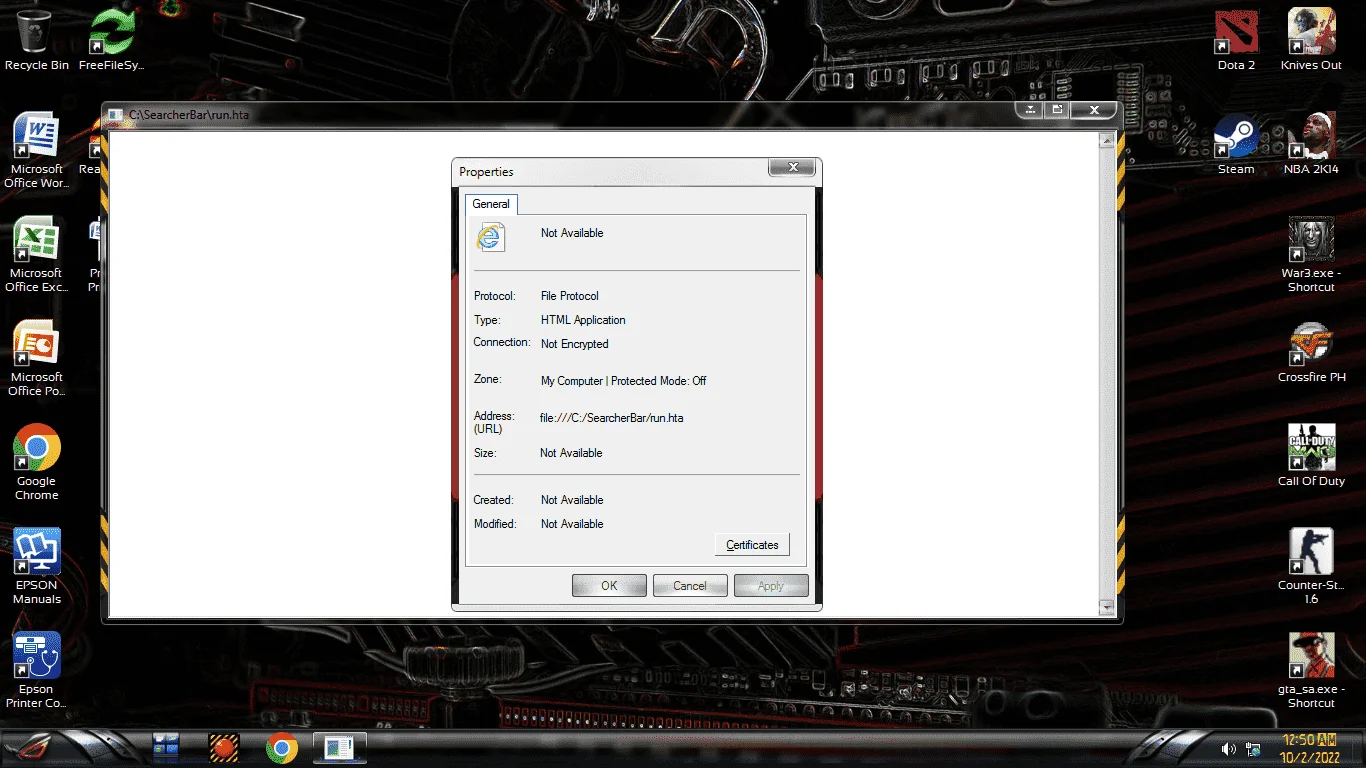
Task: Click Cancel in the Properties dialog
Action: (690, 586)
